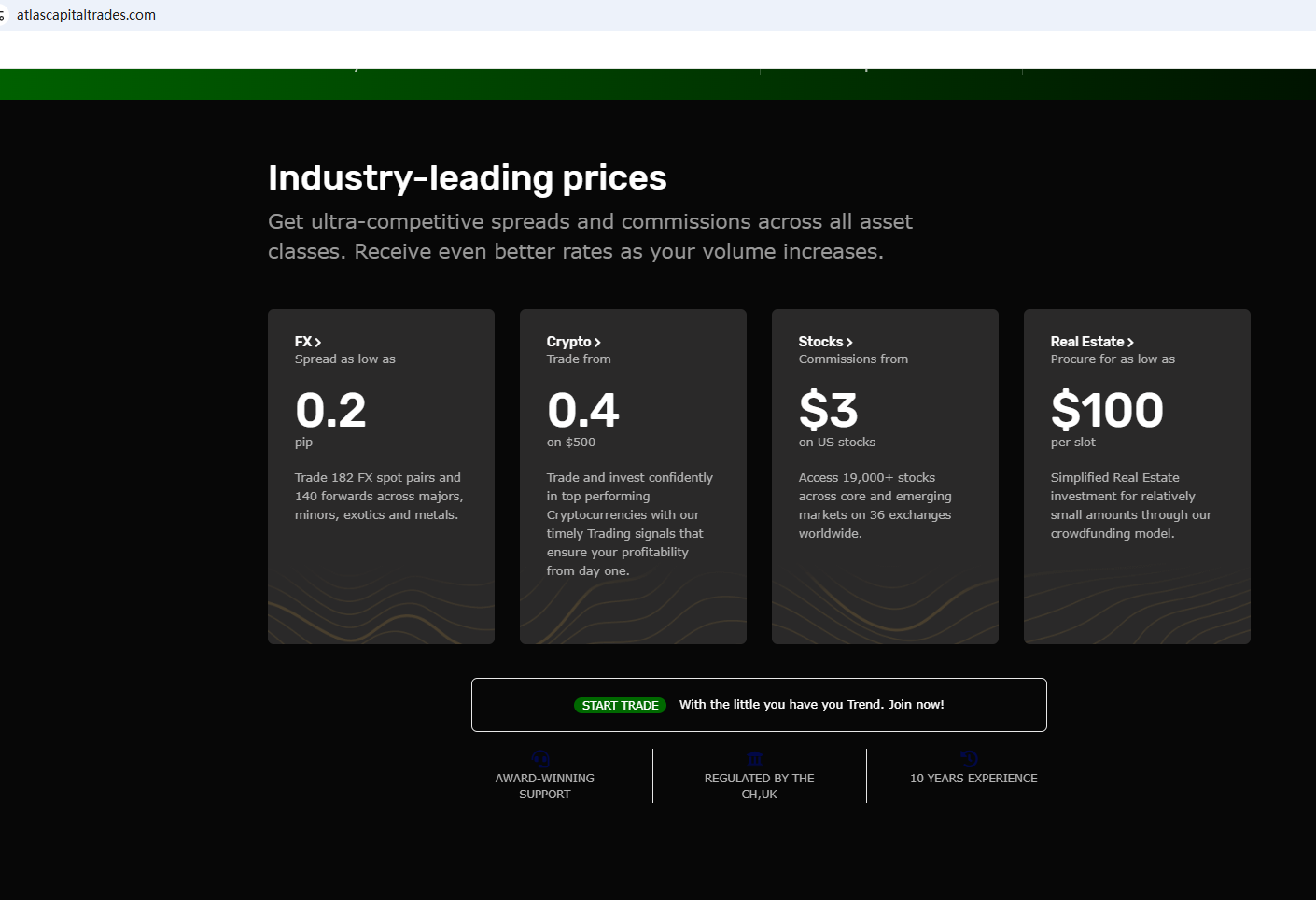Open the Stocks heading link
1316x900 pixels.
(820, 342)
